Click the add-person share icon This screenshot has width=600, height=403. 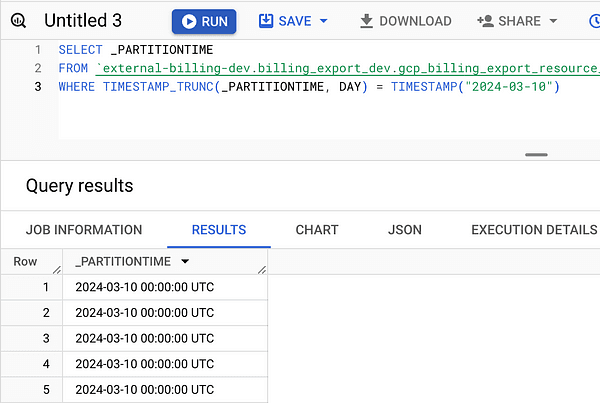486,21
